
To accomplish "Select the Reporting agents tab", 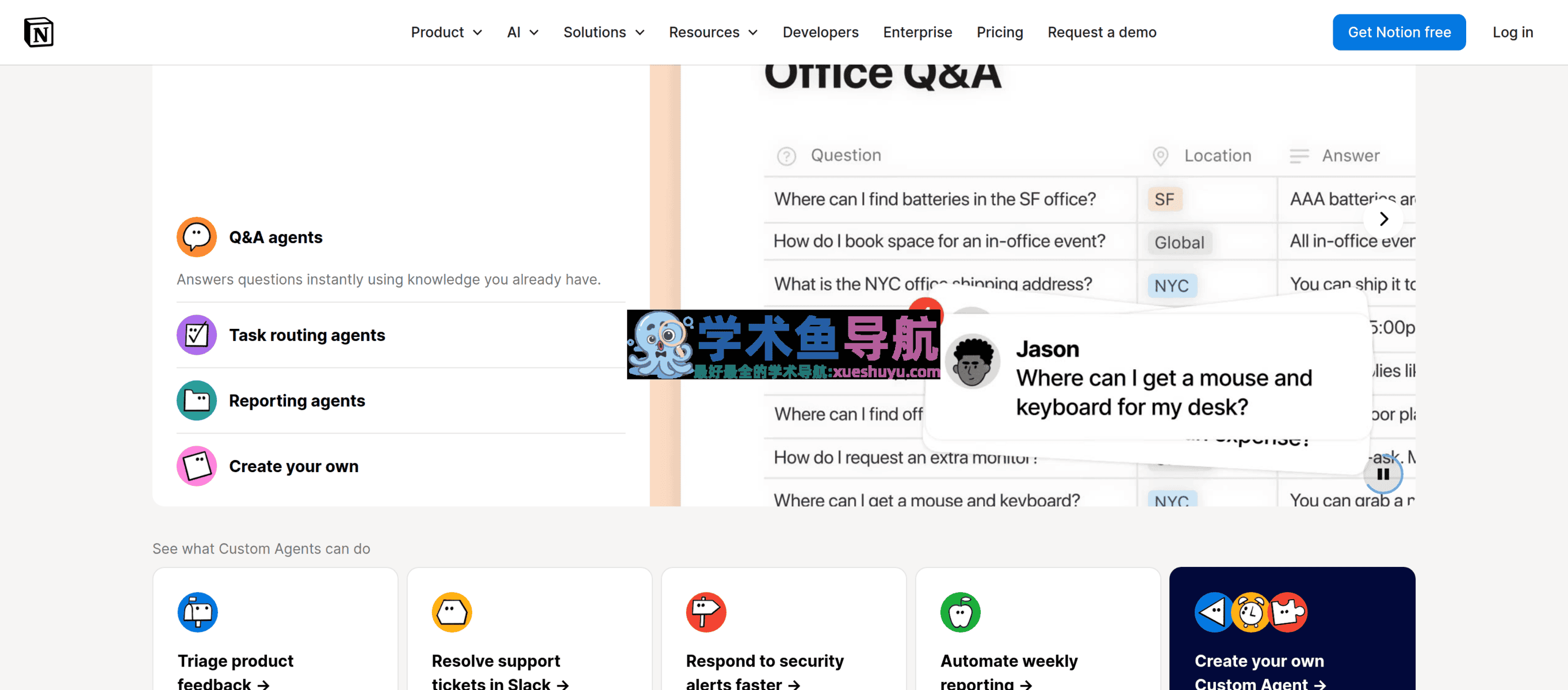I will 401,400.
